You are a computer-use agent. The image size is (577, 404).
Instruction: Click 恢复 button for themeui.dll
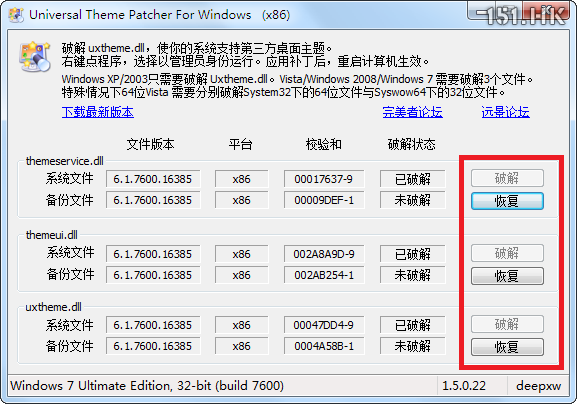click(x=507, y=276)
